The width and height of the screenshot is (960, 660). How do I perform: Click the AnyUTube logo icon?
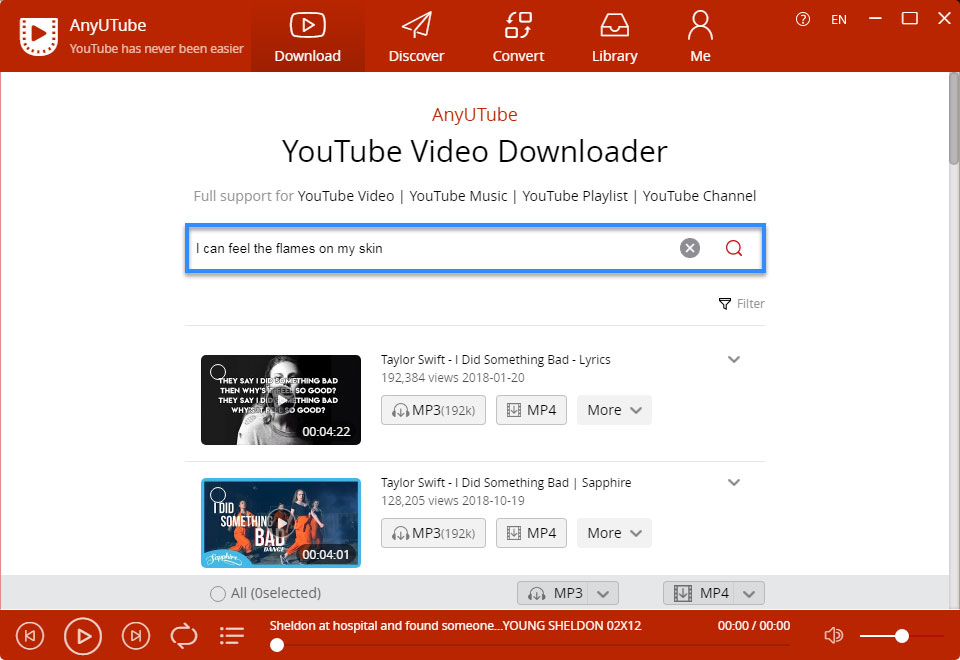pos(39,36)
